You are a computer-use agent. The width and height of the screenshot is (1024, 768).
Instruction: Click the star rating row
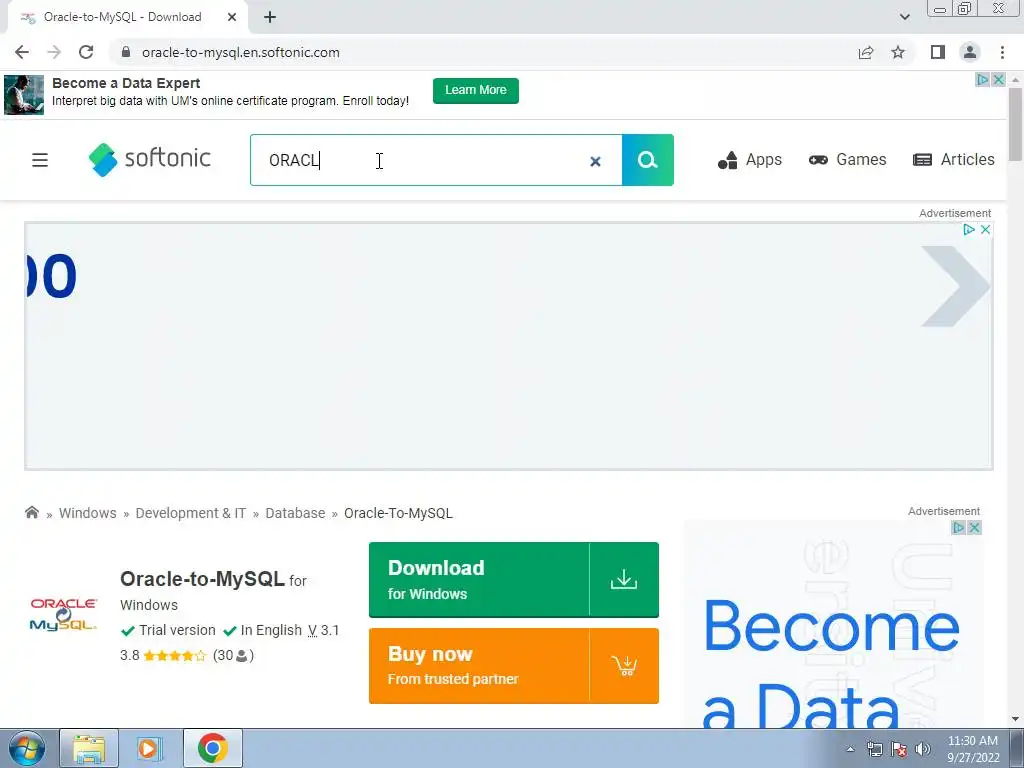point(174,655)
